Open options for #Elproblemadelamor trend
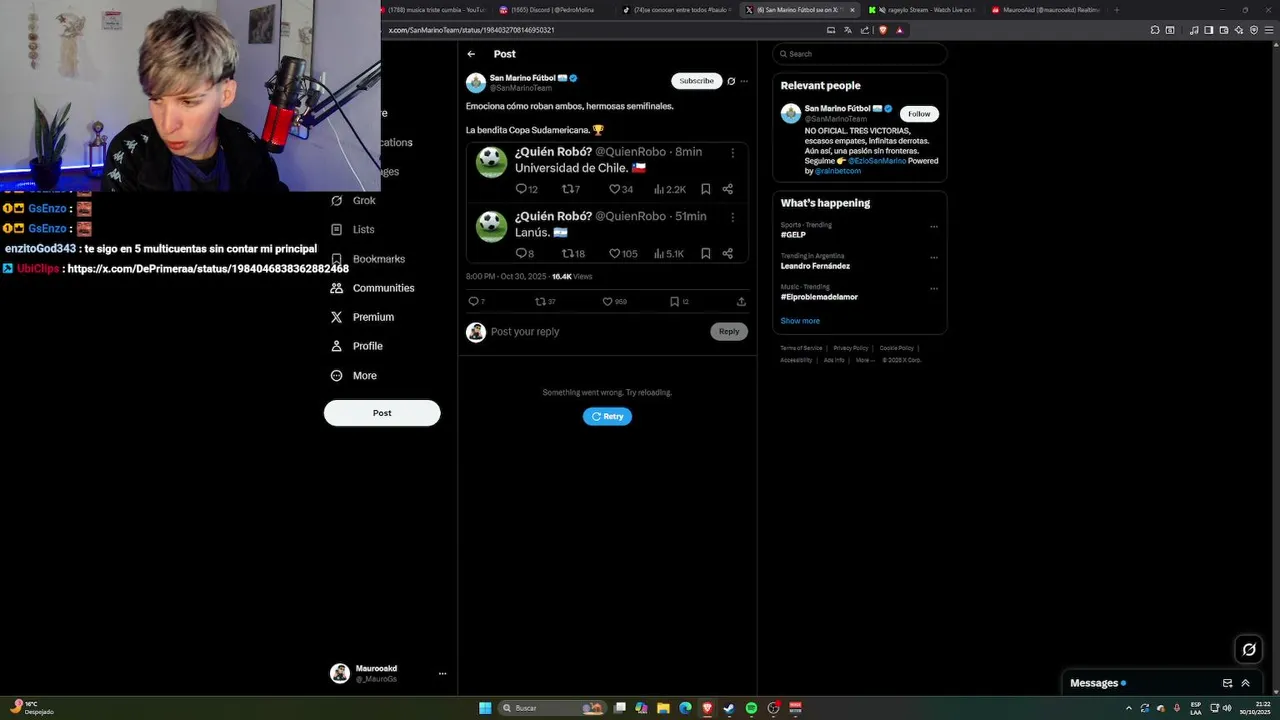 (x=934, y=288)
